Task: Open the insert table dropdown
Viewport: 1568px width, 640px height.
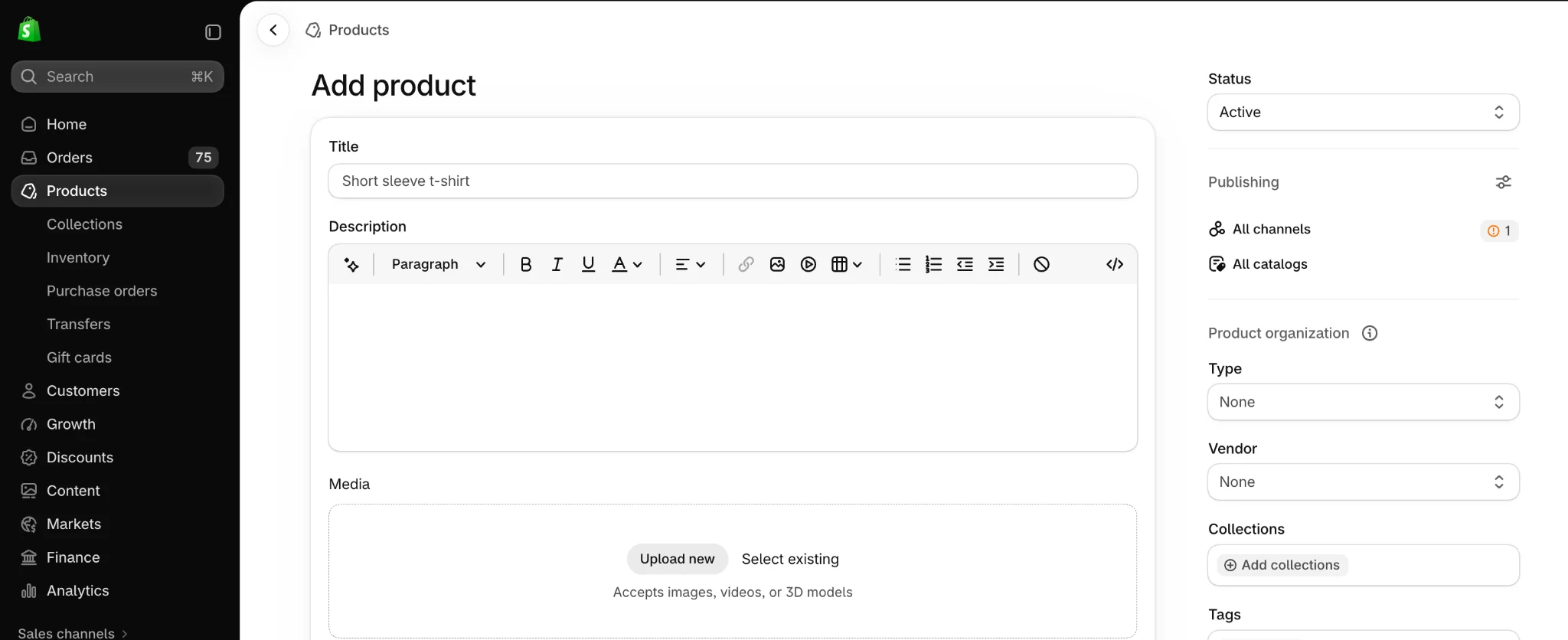Action: [847, 264]
